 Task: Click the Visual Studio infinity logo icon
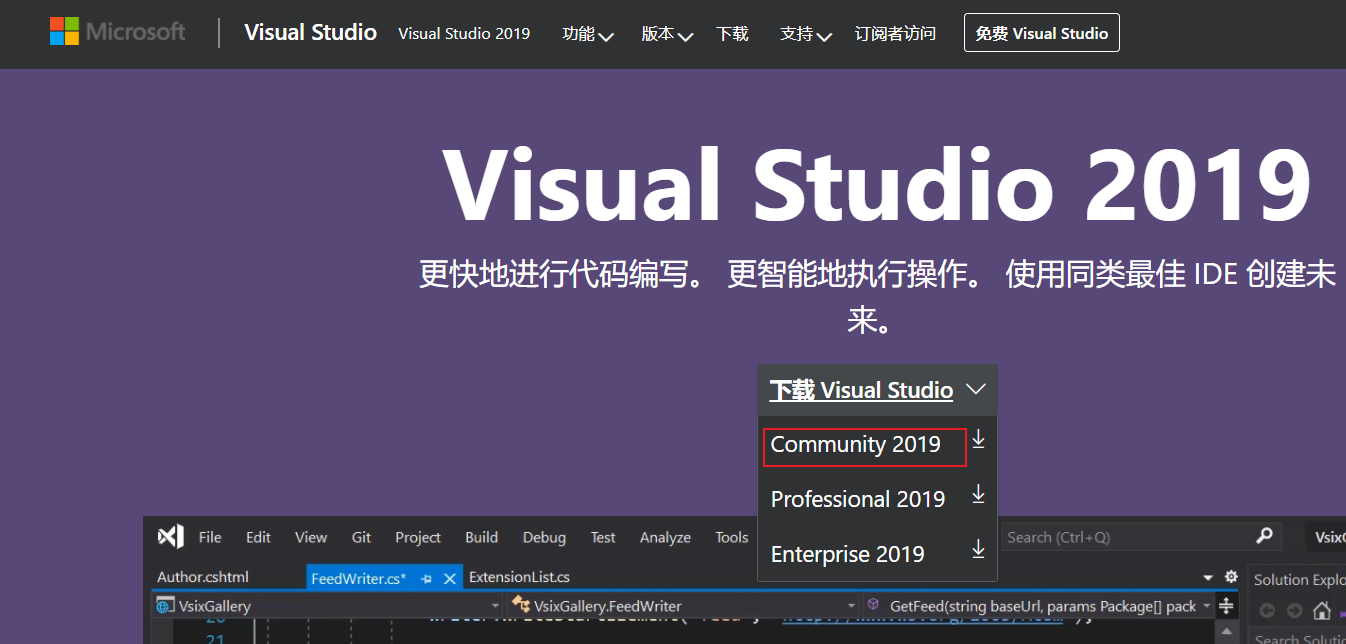pos(170,537)
